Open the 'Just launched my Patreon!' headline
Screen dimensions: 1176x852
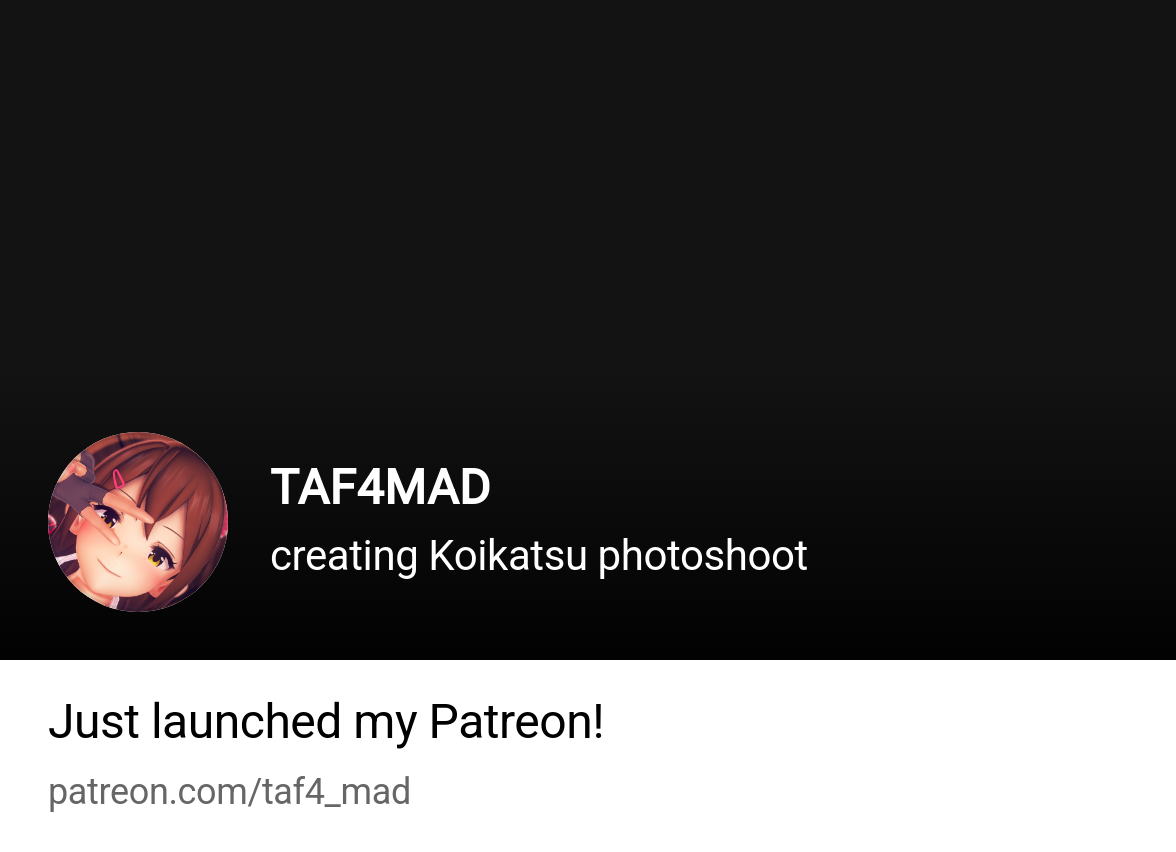[326, 722]
